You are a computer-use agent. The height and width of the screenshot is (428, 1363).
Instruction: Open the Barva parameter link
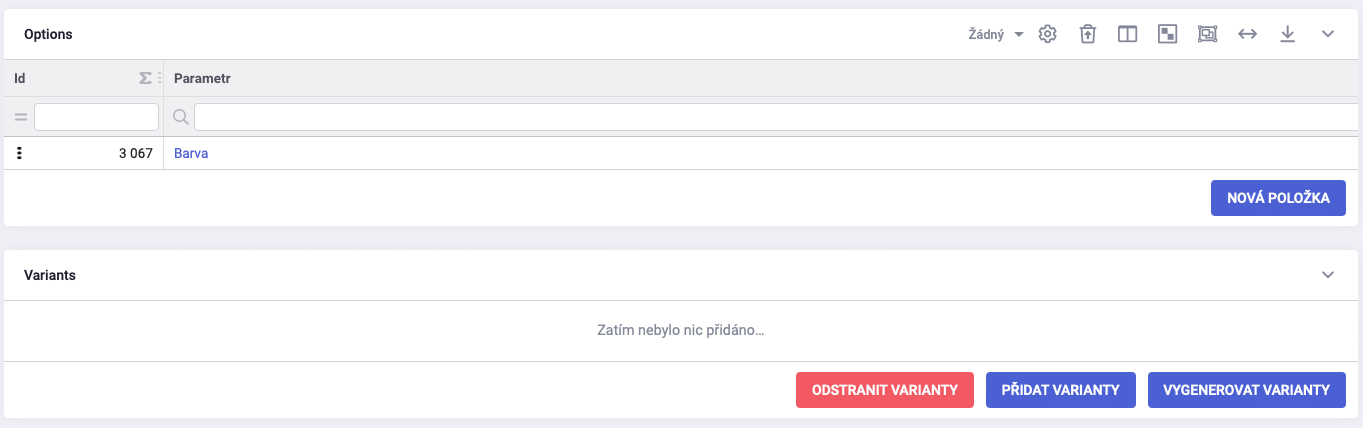pos(191,154)
